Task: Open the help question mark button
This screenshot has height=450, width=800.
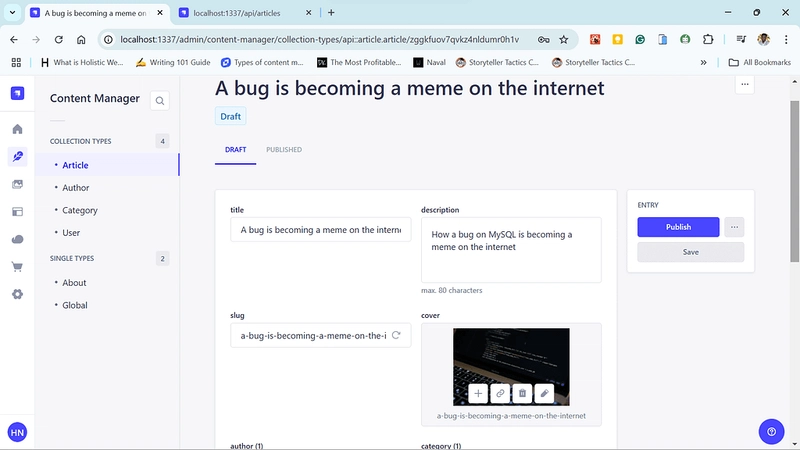Action: tap(771, 432)
